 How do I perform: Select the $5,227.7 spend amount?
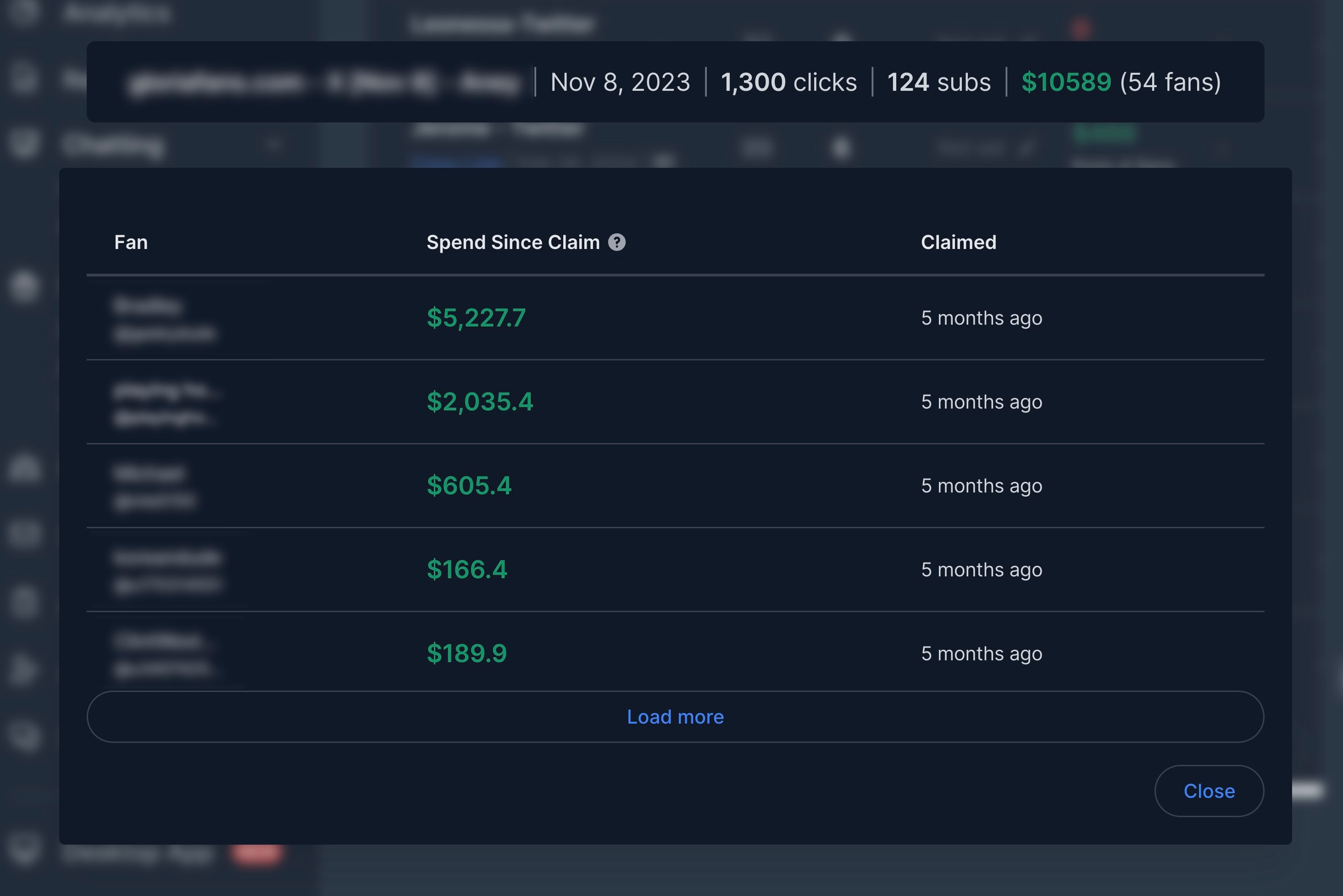point(476,318)
